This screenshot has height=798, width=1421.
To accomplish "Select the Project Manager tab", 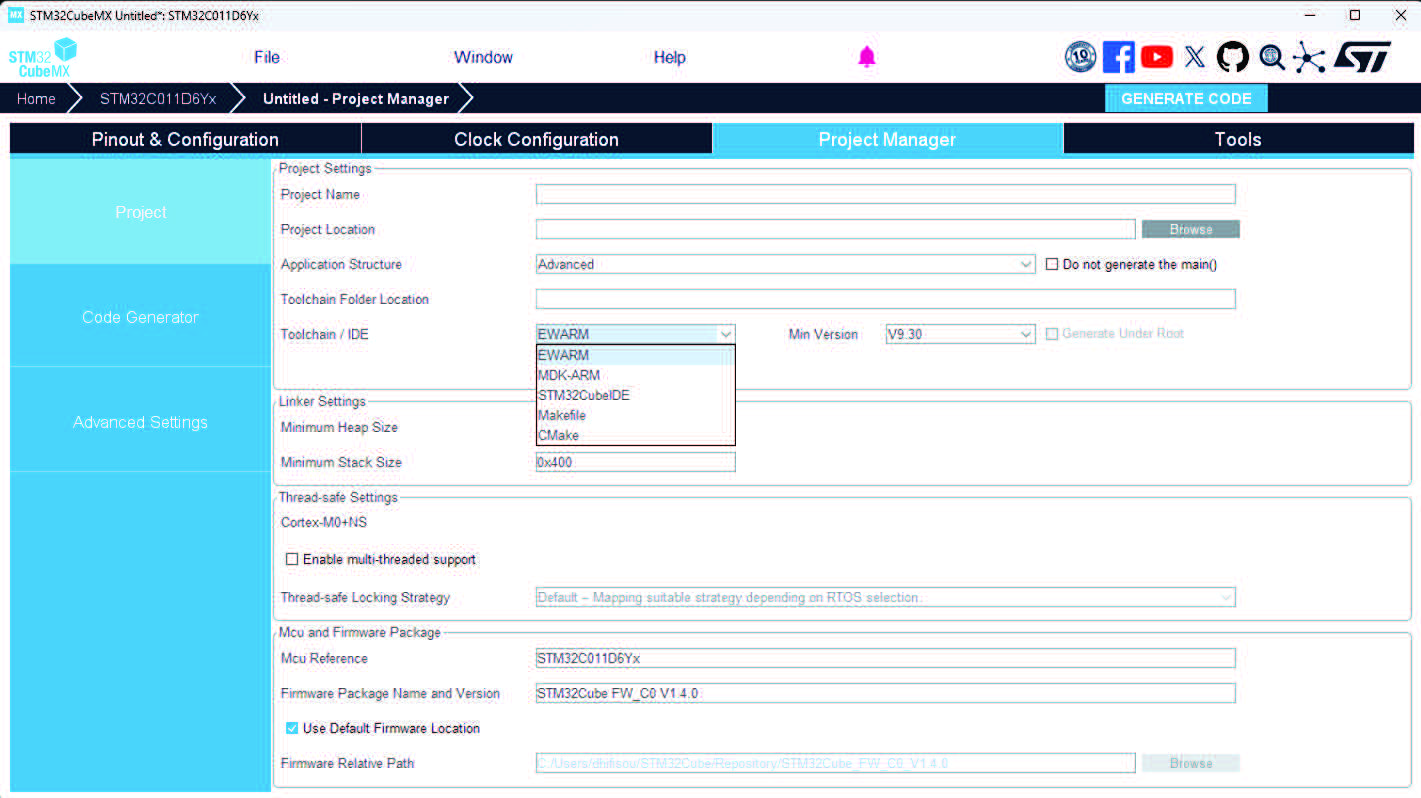I will pyautogui.click(x=887, y=139).
